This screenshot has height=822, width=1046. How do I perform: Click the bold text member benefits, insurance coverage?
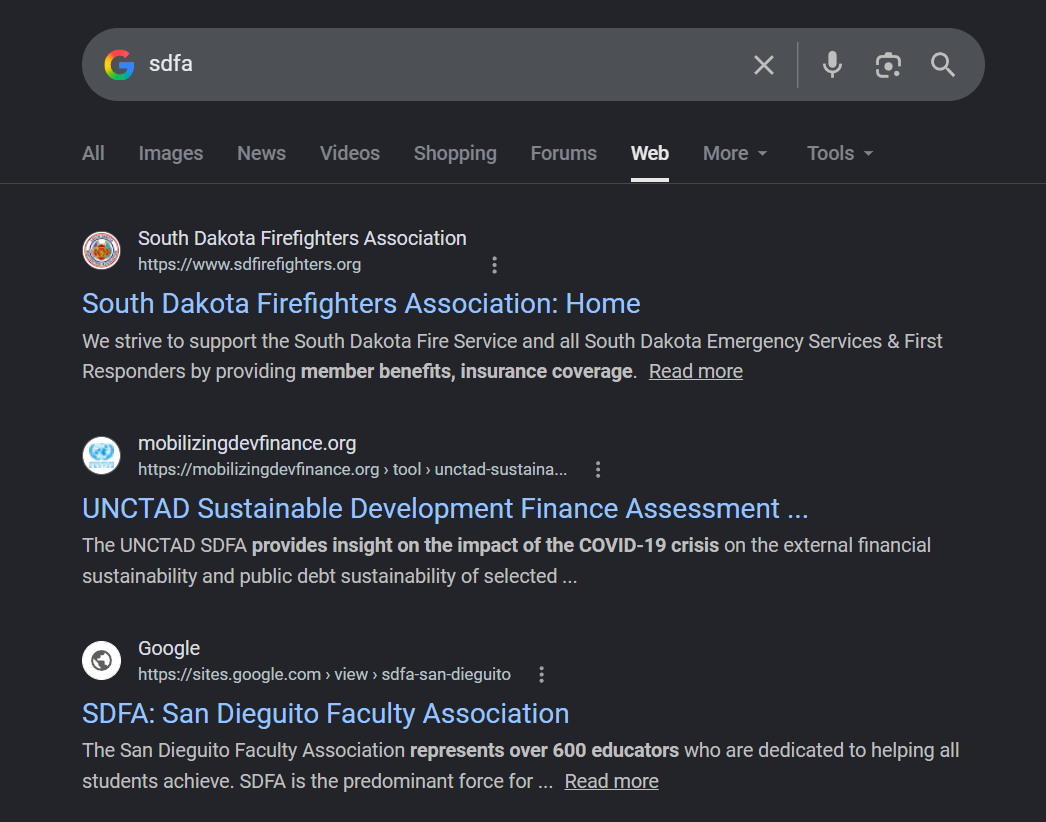click(466, 372)
